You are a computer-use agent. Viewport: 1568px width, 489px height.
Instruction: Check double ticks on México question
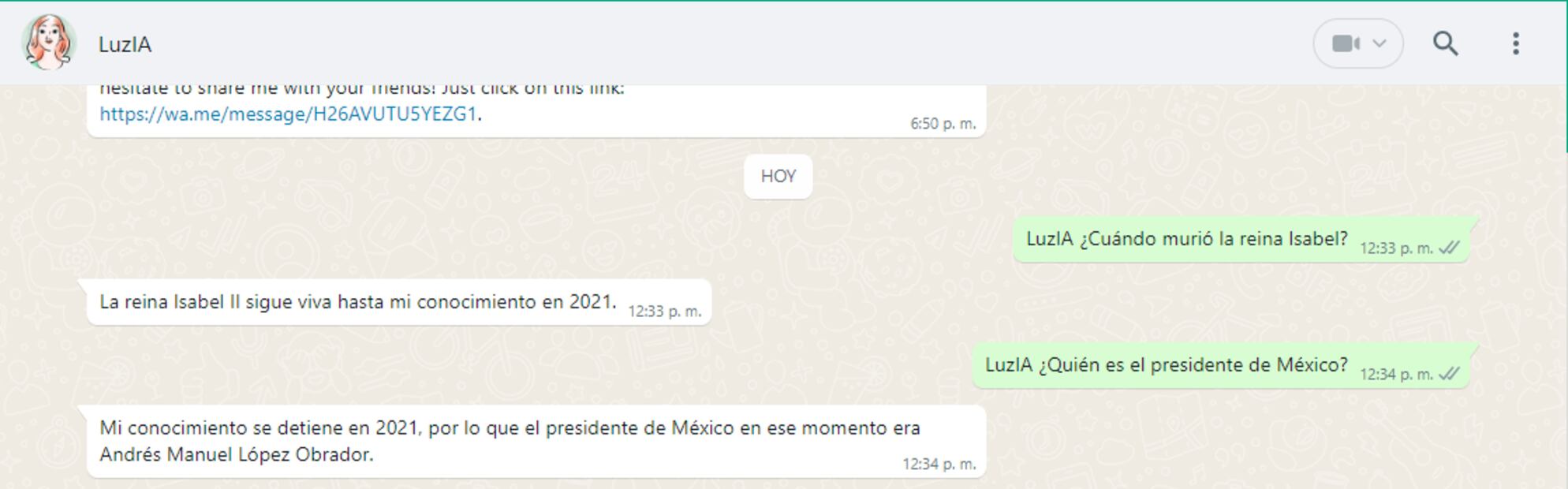1449,374
